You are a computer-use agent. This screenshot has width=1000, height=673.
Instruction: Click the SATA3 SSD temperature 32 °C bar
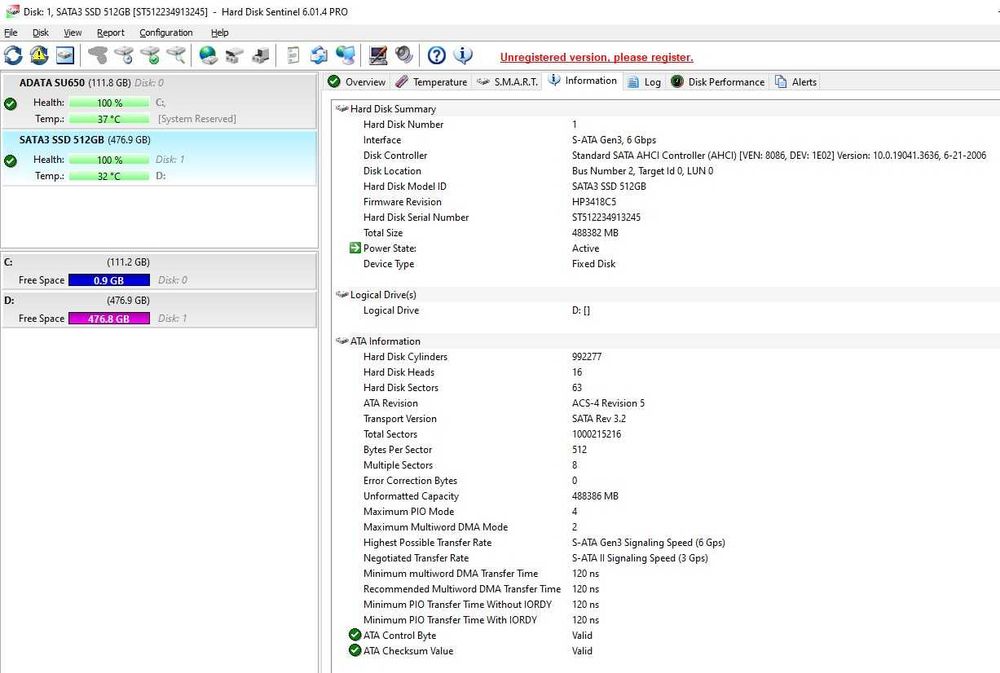(109, 176)
